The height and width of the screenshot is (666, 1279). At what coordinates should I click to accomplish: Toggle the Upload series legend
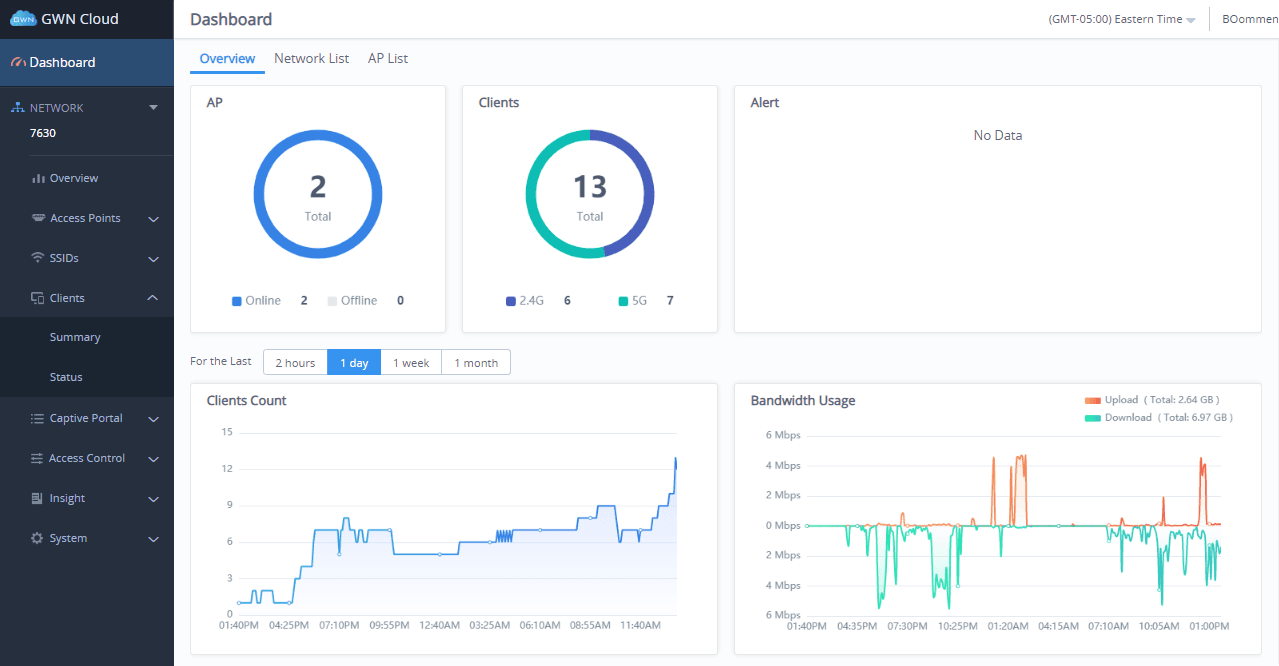(1152, 400)
